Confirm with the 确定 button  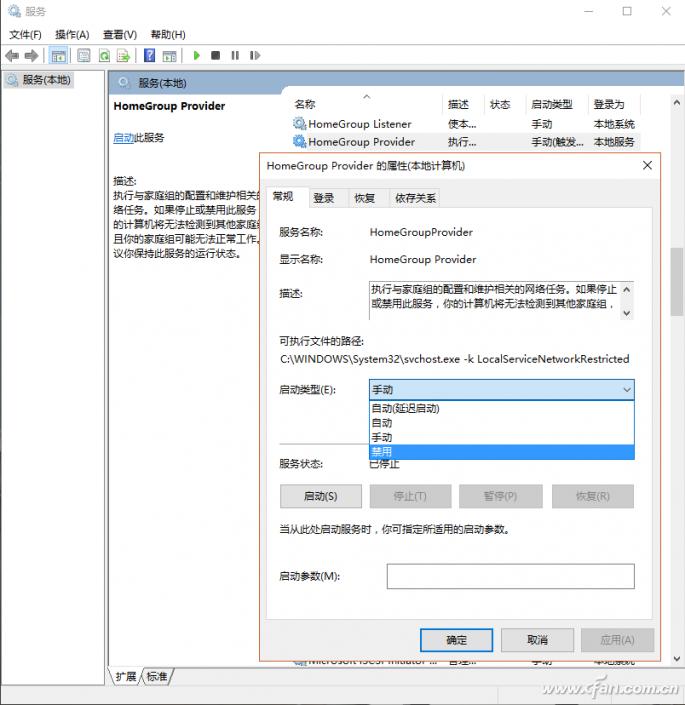pyautogui.click(x=456, y=640)
